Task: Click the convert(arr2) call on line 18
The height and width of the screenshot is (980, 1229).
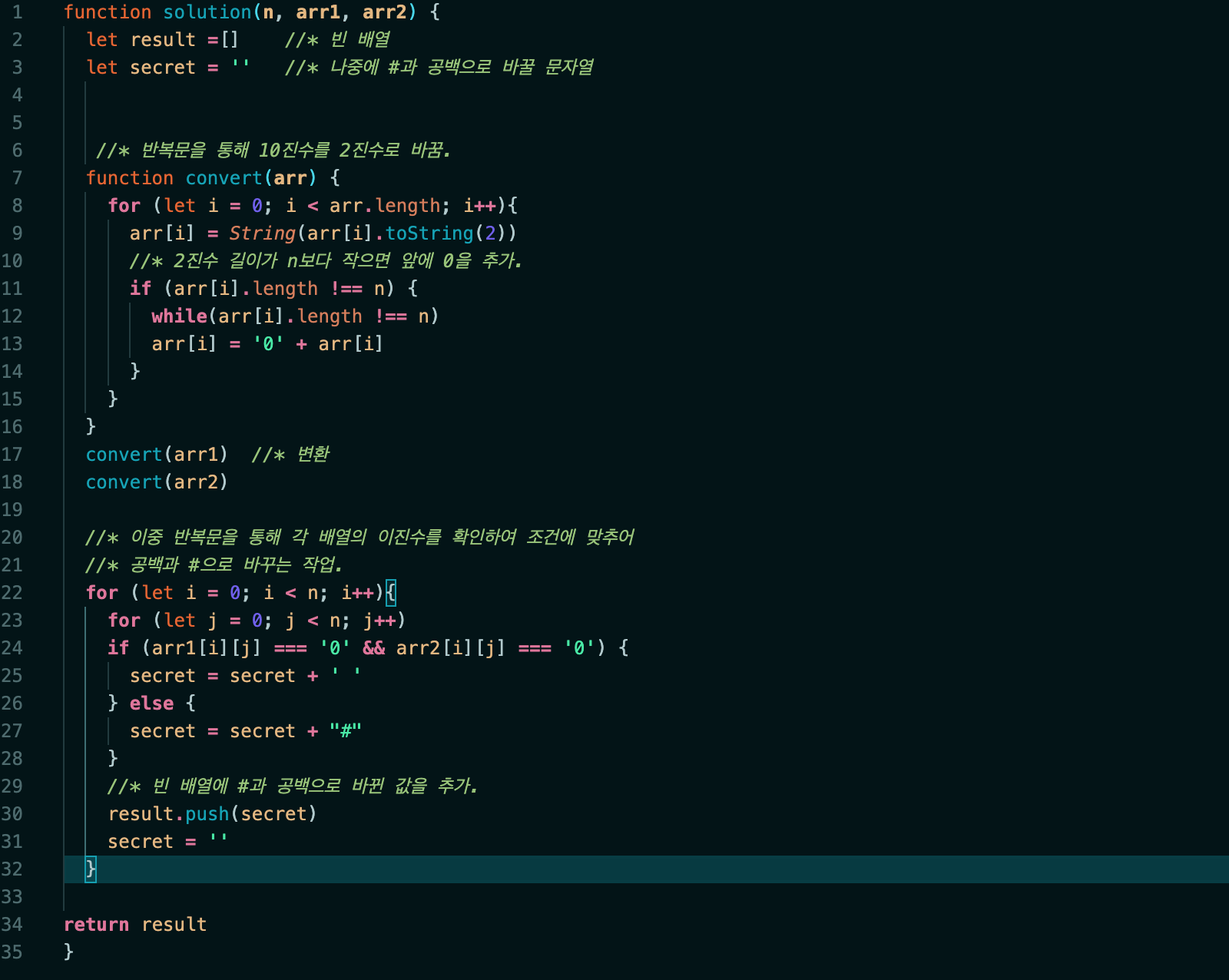Action: (156, 482)
